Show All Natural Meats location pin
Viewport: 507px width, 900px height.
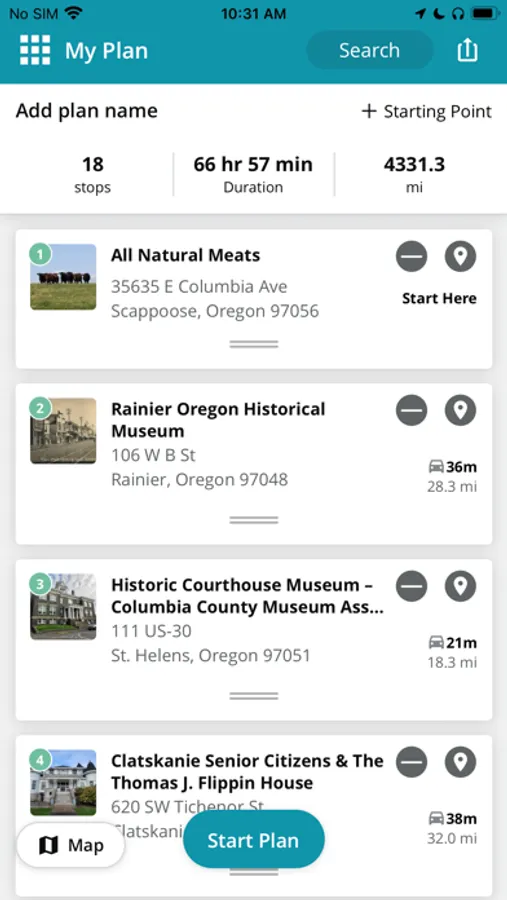pos(460,256)
